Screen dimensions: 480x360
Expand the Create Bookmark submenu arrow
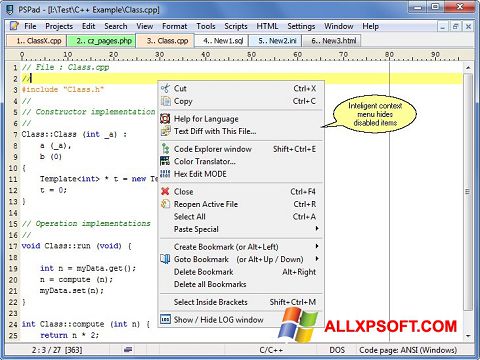pyautogui.click(x=317, y=246)
